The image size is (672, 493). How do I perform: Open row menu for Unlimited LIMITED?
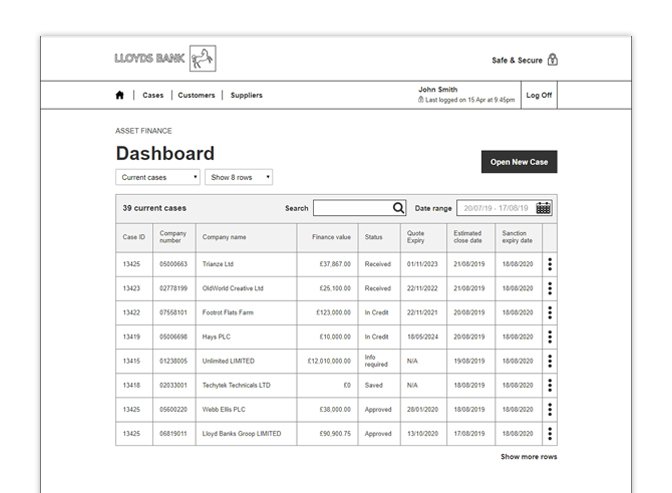click(550, 361)
